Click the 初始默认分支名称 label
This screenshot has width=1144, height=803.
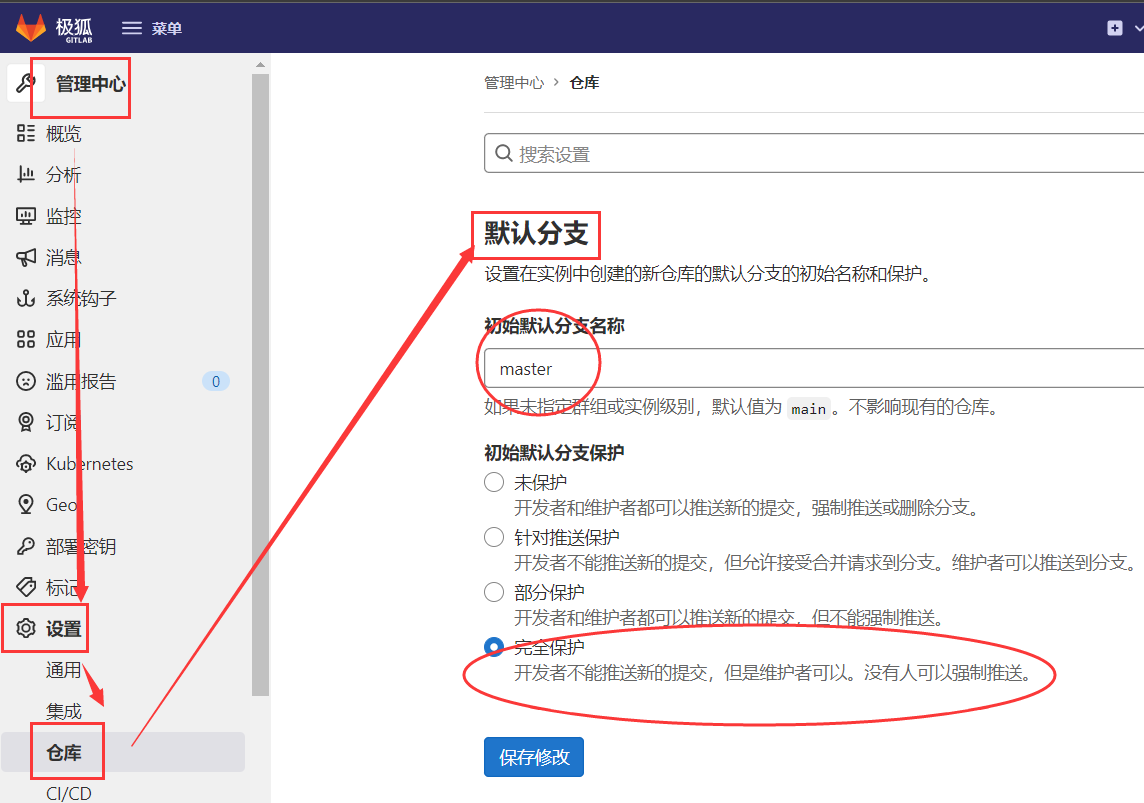554,326
